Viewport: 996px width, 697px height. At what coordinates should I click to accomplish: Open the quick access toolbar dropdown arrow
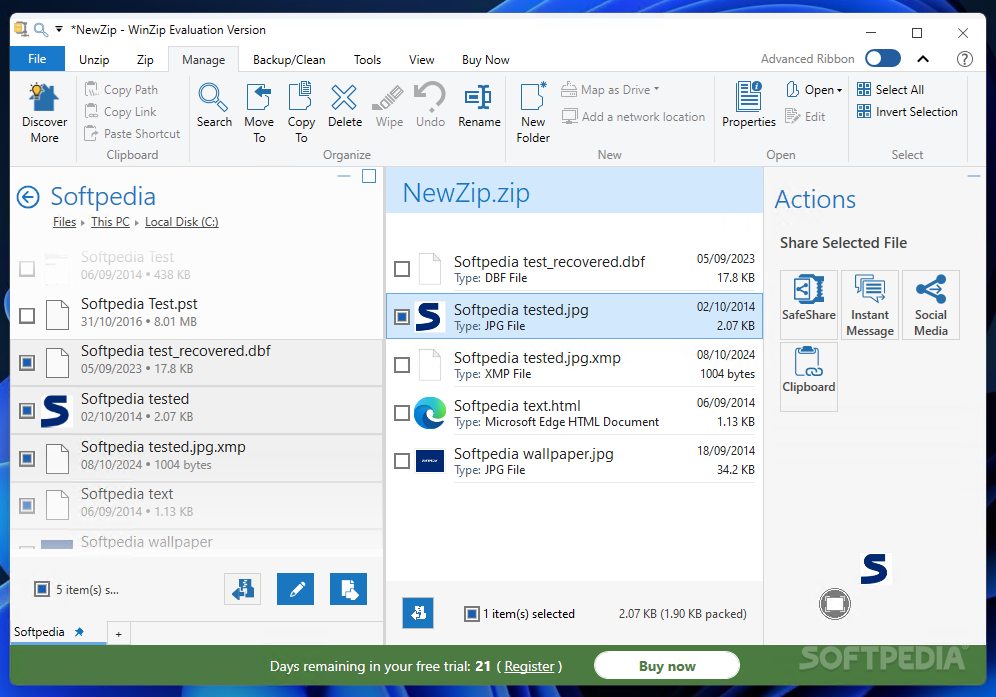point(59,29)
